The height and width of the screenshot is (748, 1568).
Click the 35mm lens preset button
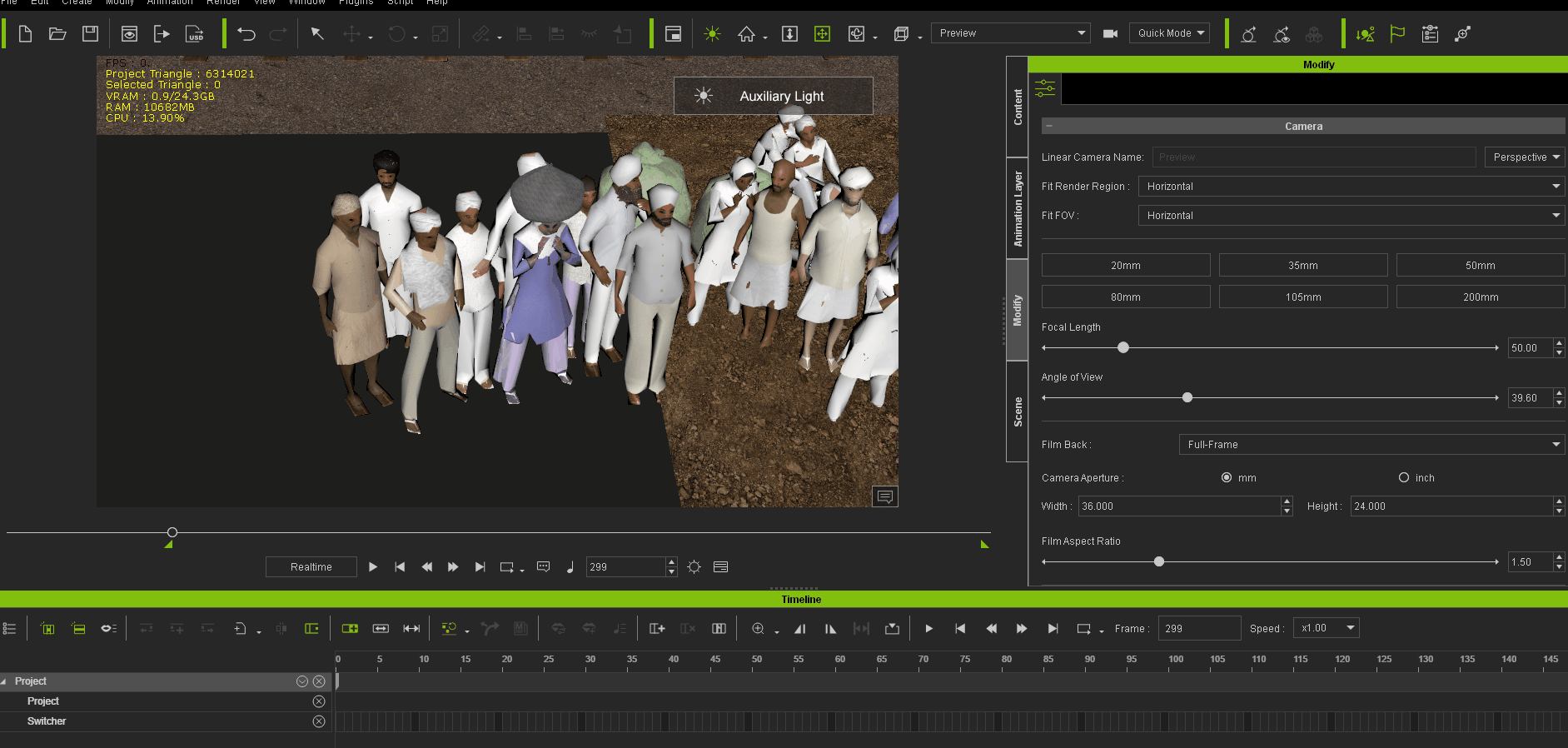(x=1302, y=266)
